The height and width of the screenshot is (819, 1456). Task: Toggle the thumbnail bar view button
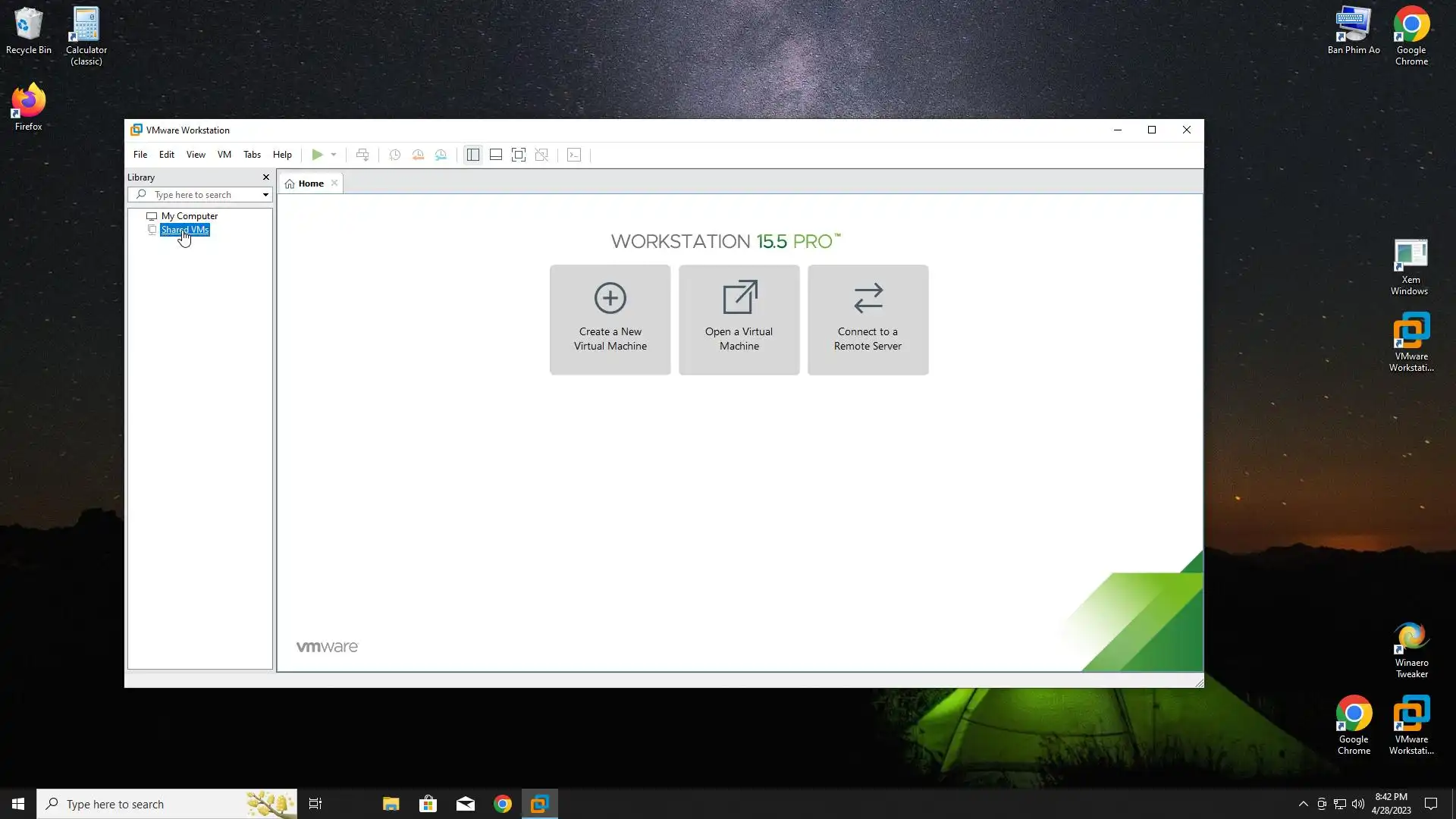(496, 155)
